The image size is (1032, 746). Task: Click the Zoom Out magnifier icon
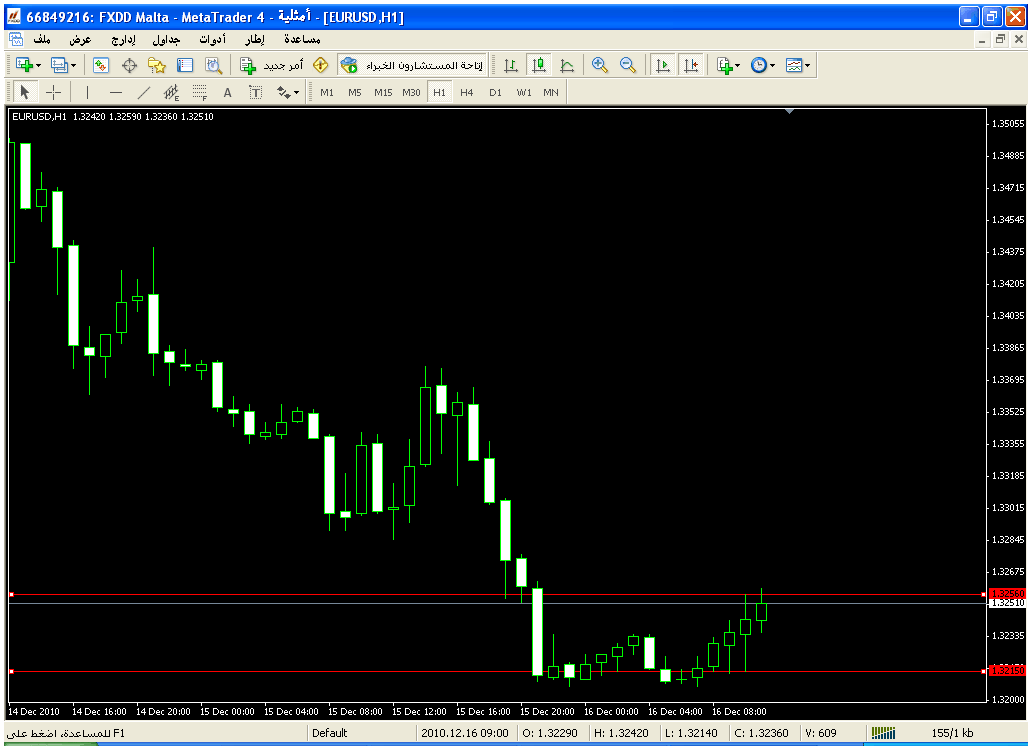point(628,65)
